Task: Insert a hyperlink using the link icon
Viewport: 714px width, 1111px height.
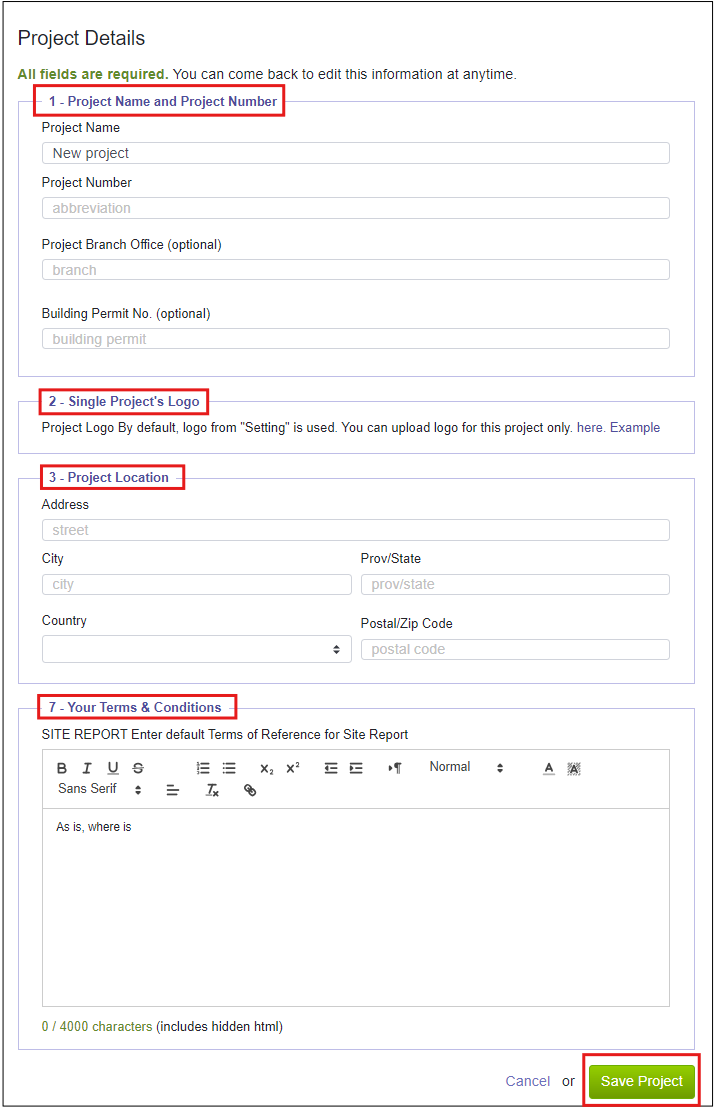Action: coord(249,790)
